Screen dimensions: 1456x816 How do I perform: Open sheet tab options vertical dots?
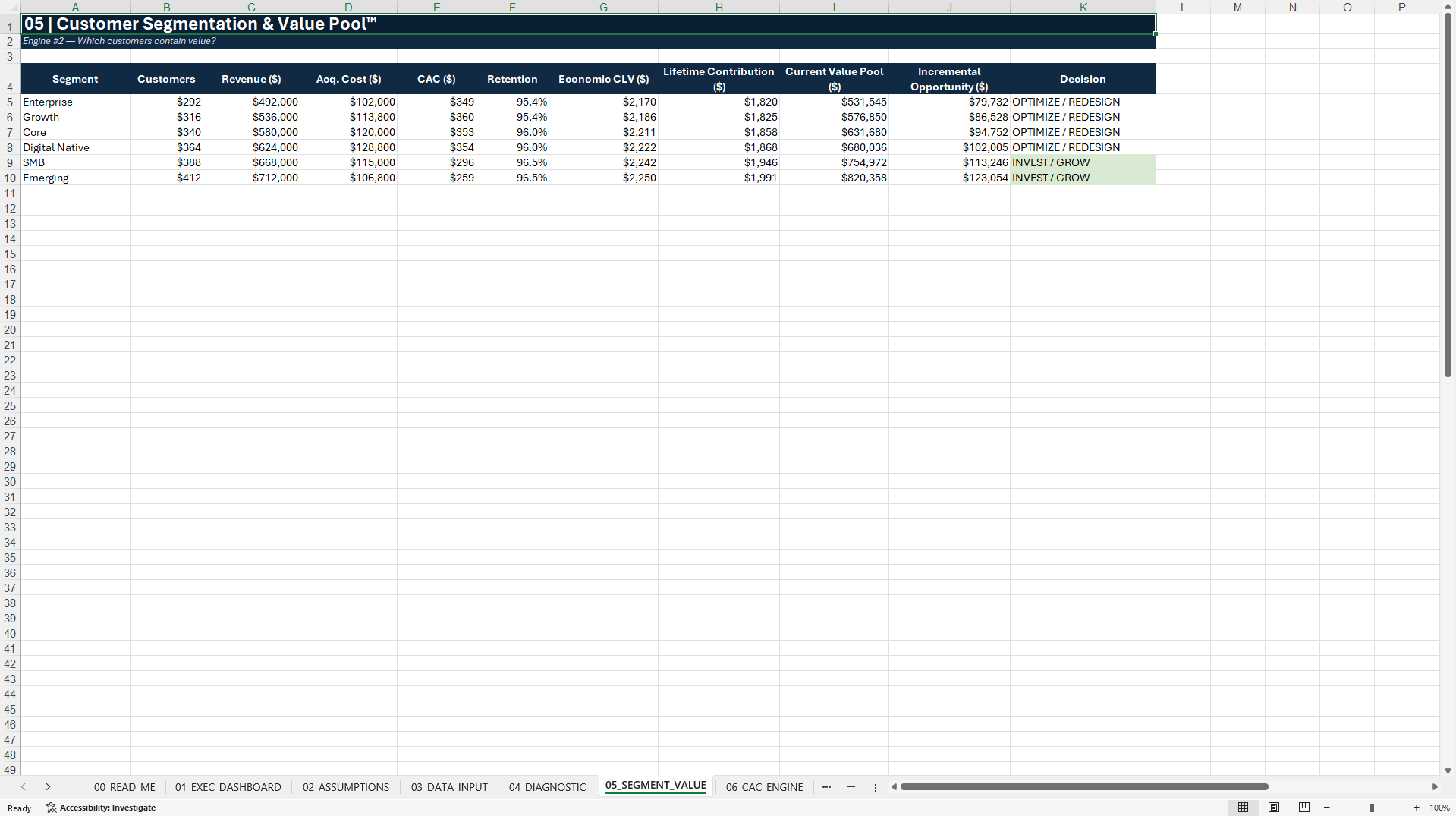click(x=875, y=787)
